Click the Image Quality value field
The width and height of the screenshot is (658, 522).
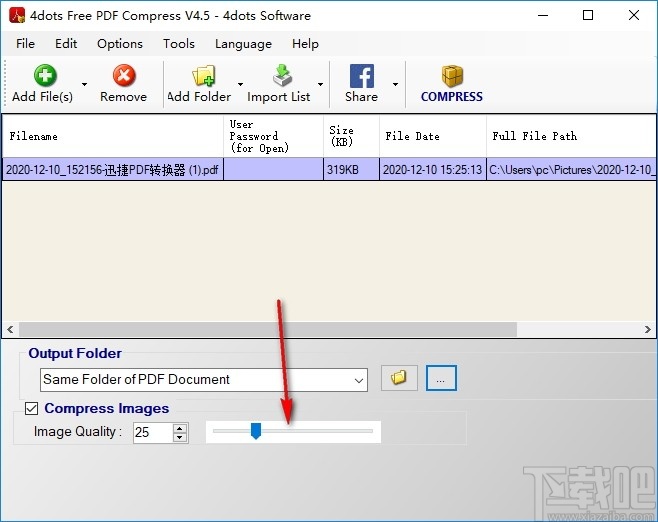click(153, 432)
